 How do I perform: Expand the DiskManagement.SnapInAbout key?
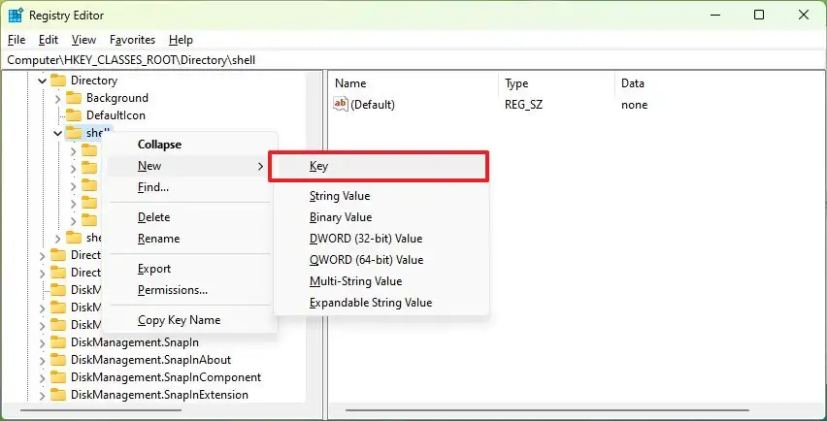42,360
